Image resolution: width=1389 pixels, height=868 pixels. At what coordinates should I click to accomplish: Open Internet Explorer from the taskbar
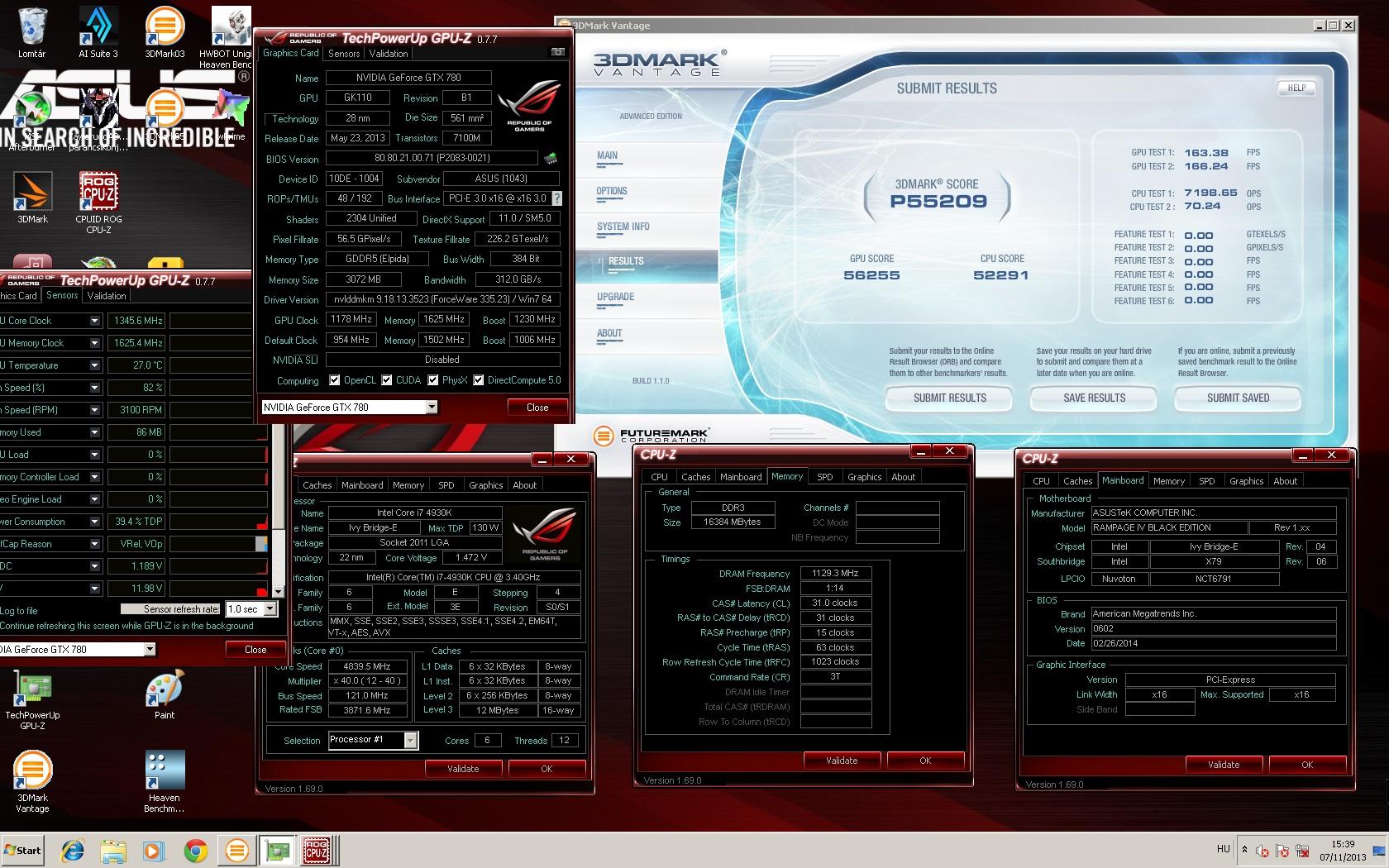tap(73, 850)
